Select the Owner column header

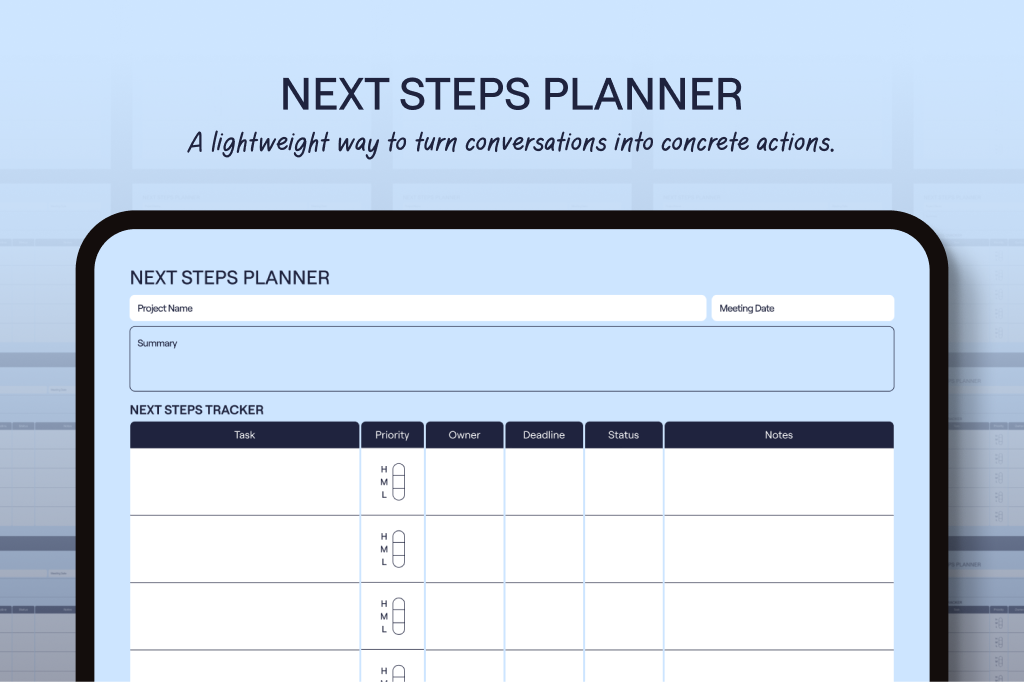(x=464, y=435)
